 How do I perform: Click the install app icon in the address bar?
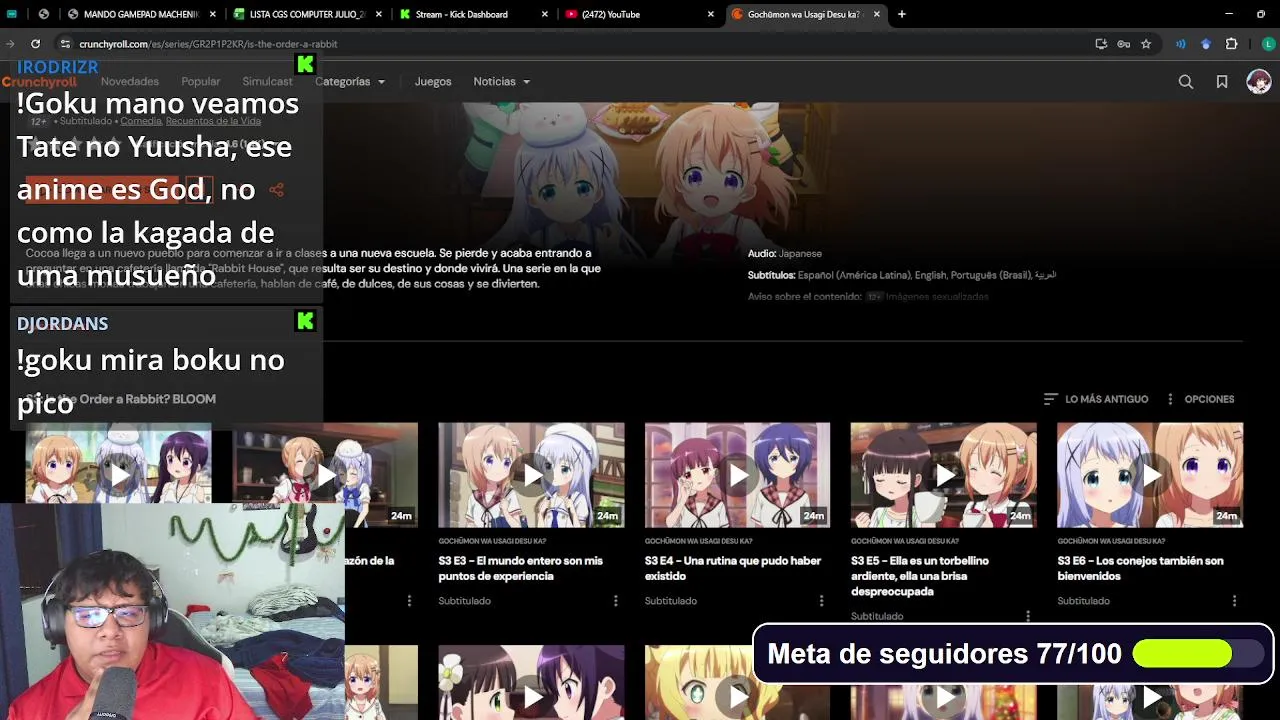[x=1101, y=44]
